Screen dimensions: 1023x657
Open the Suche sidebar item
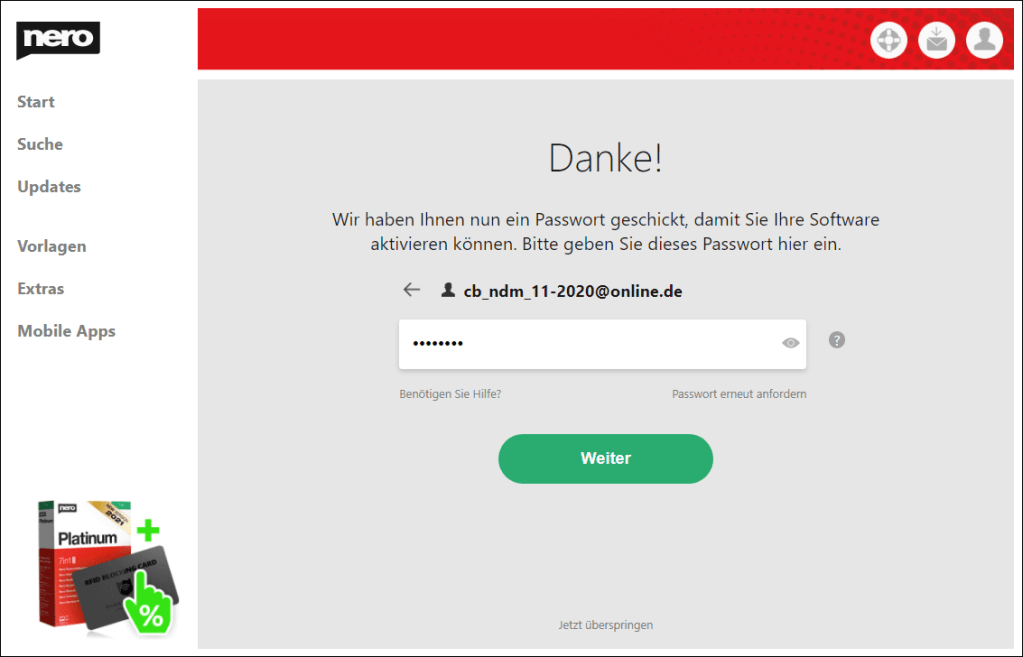tap(40, 144)
